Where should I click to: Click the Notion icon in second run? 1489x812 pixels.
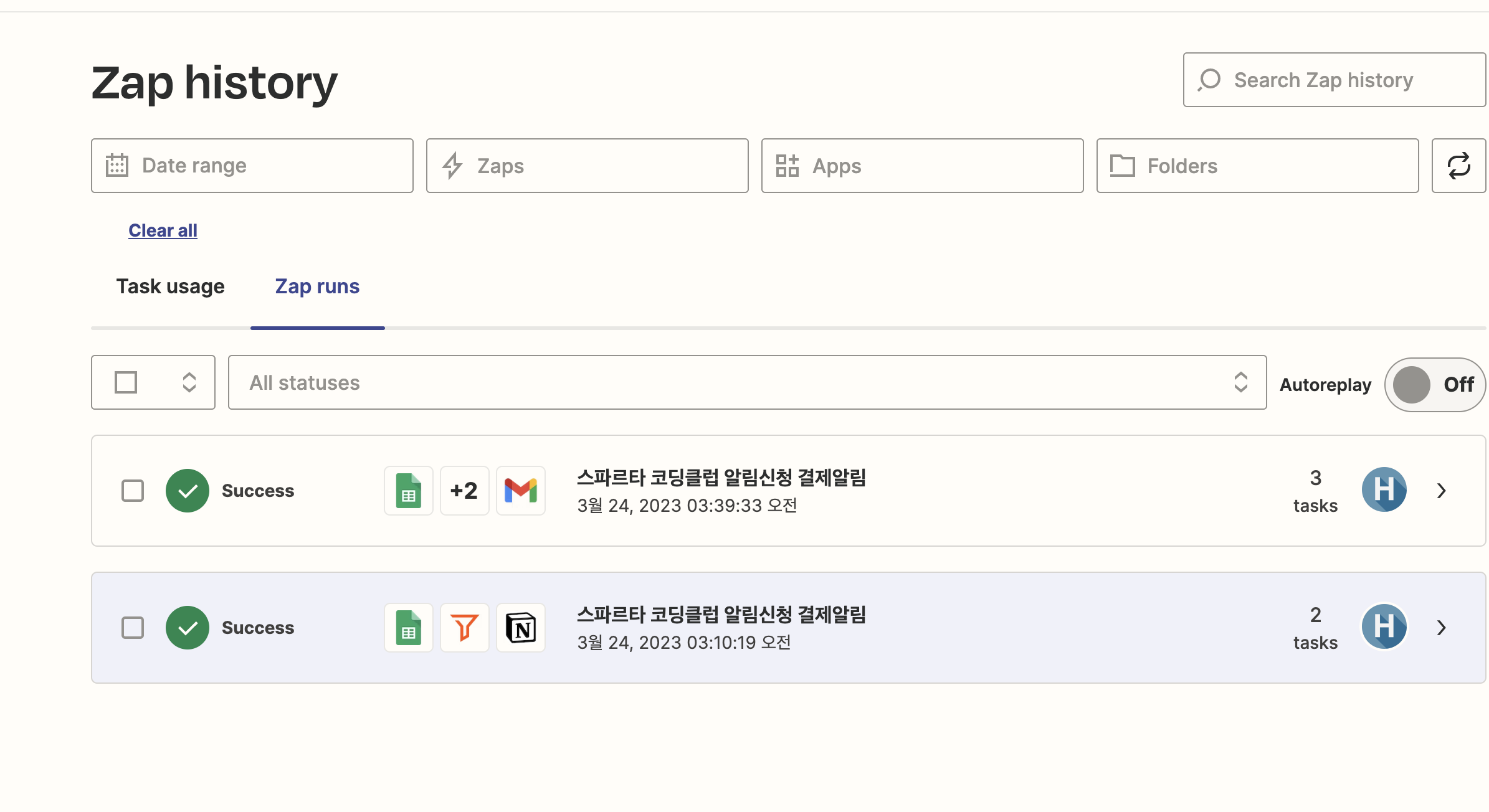coord(520,628)
